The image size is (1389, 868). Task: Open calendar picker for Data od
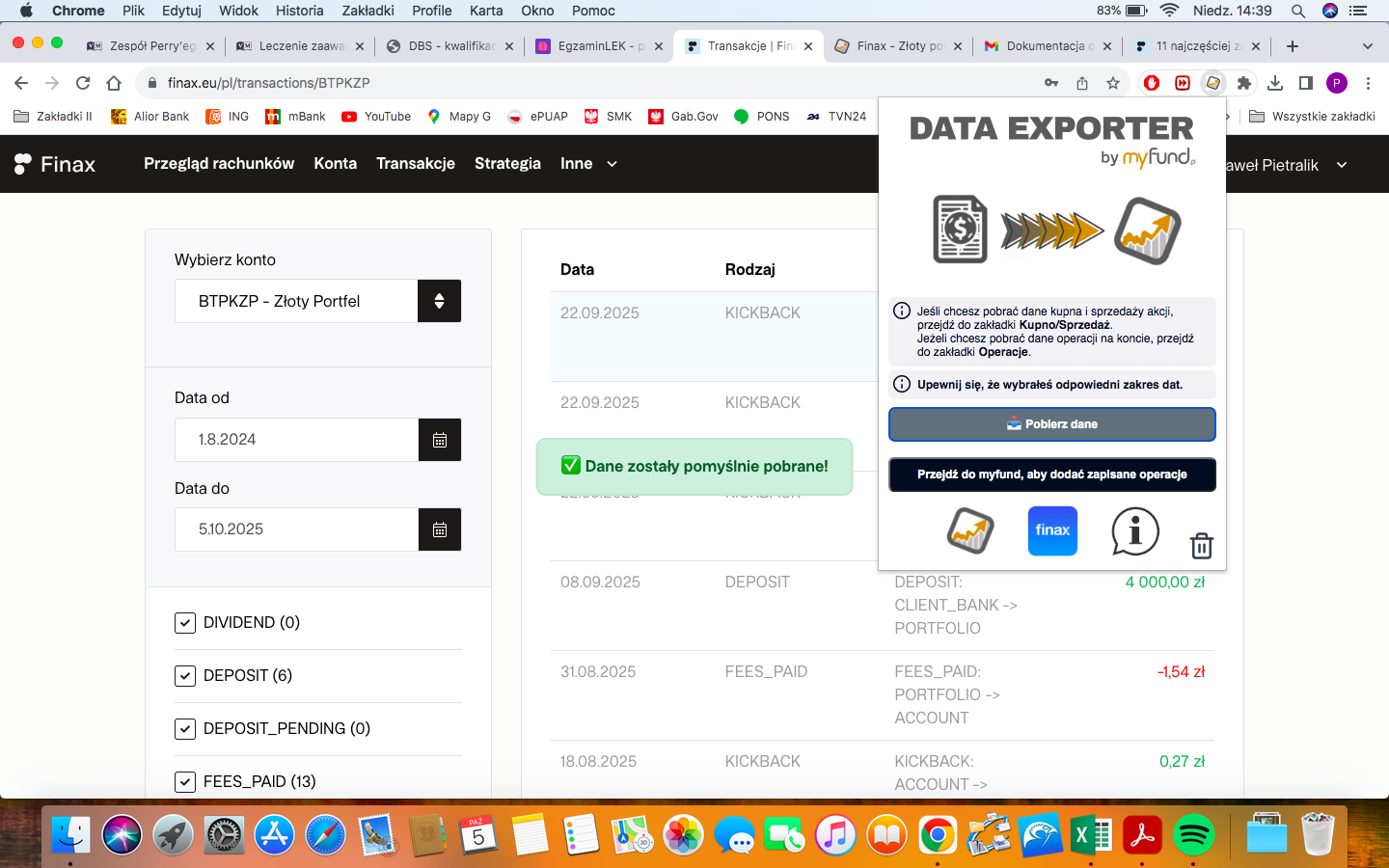pos(440,440)
